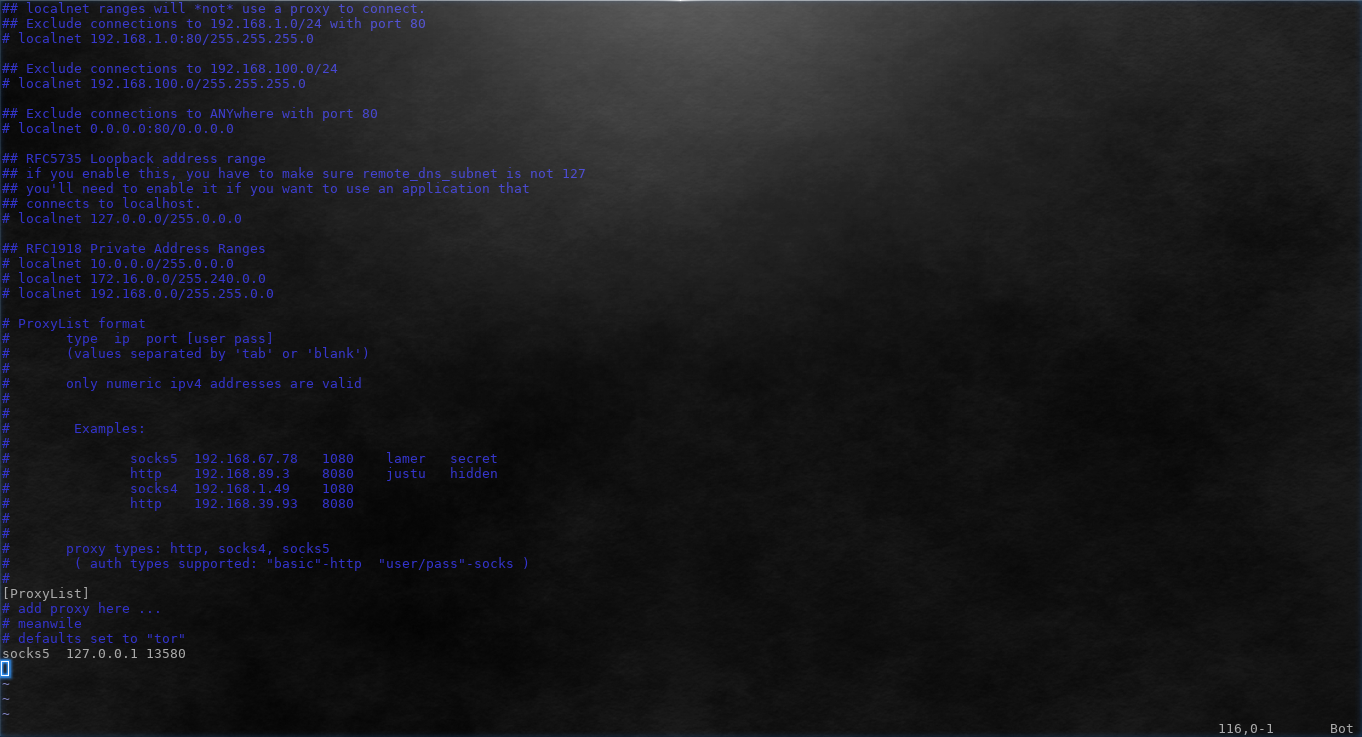Click the localnet 192.168.0.0/255.255.0.0 entry
The image size is (1362, 737).
[x=137, y=293]
